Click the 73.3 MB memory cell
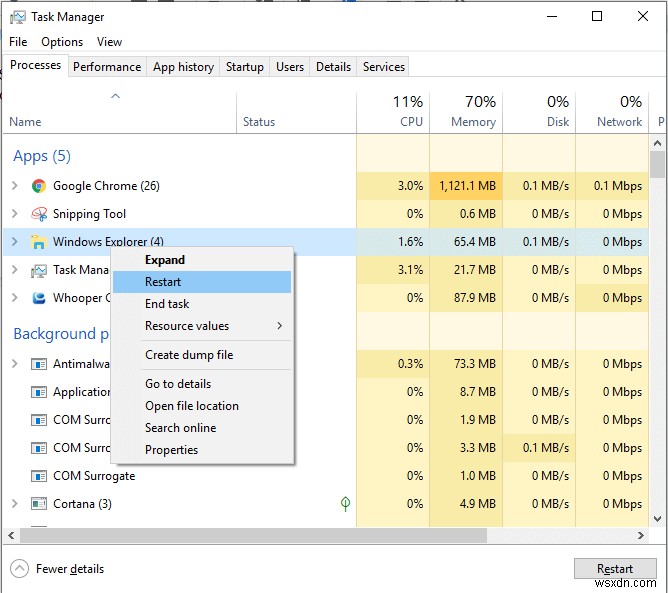Viewport: 668px width, 593px height. 466,364
